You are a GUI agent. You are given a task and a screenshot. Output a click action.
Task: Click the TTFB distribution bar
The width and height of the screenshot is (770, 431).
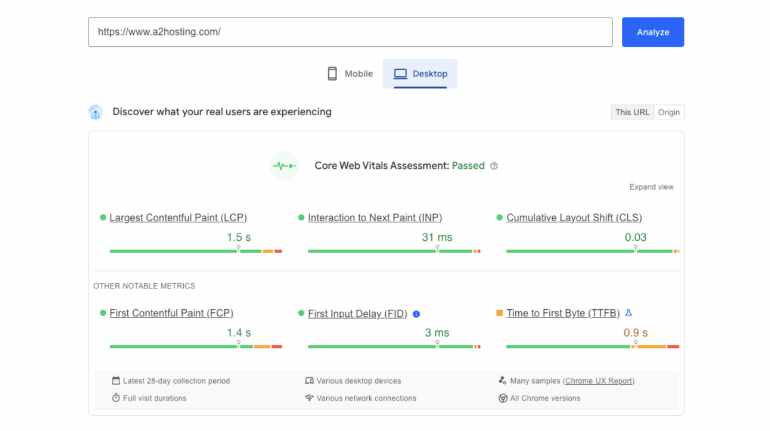[x=593, y=347]
